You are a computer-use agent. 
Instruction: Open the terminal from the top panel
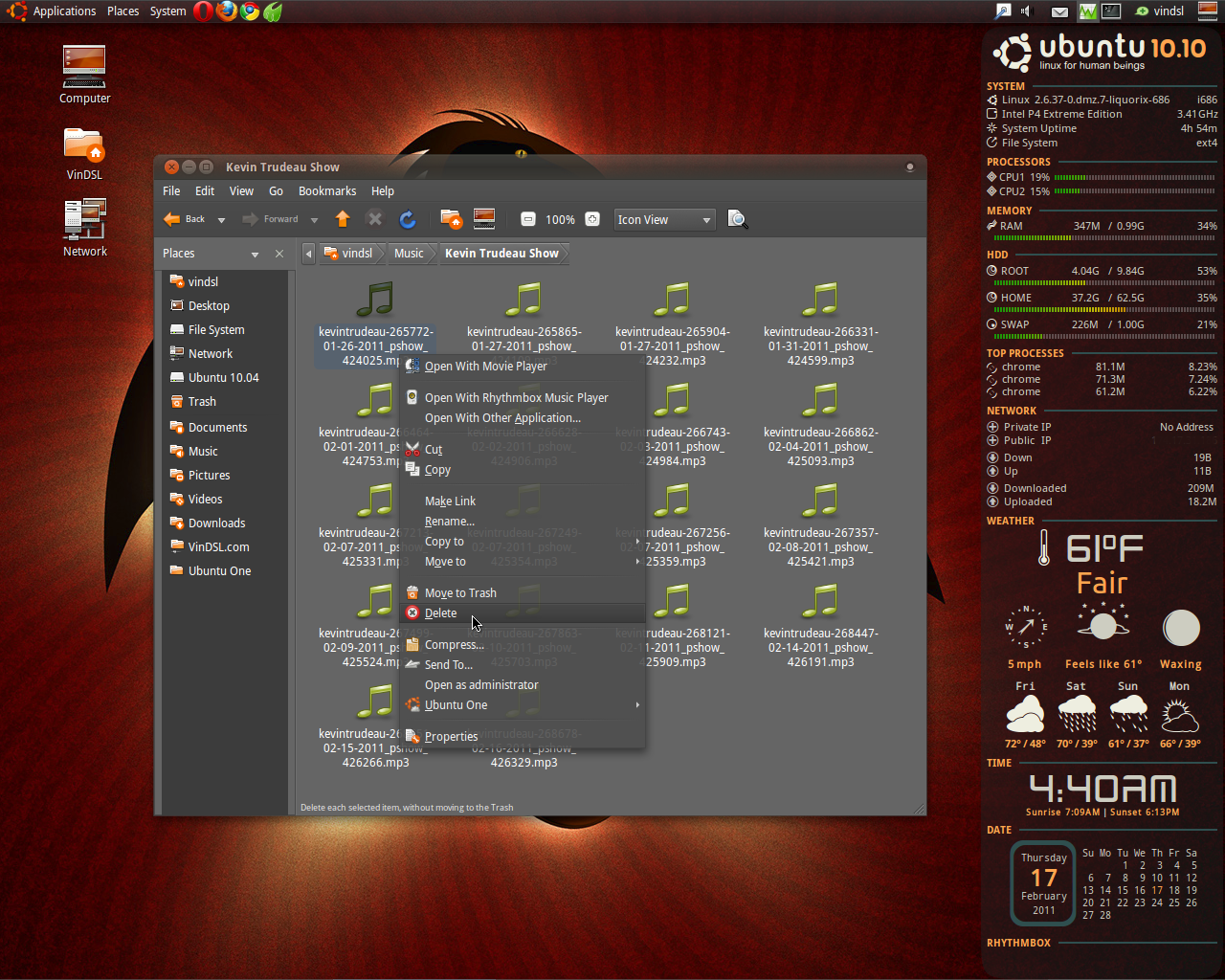[x=1110, y=11]
